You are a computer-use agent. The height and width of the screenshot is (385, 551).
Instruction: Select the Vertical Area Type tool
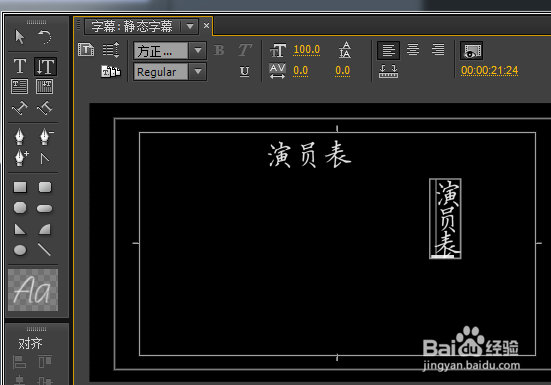coord(45,86)
